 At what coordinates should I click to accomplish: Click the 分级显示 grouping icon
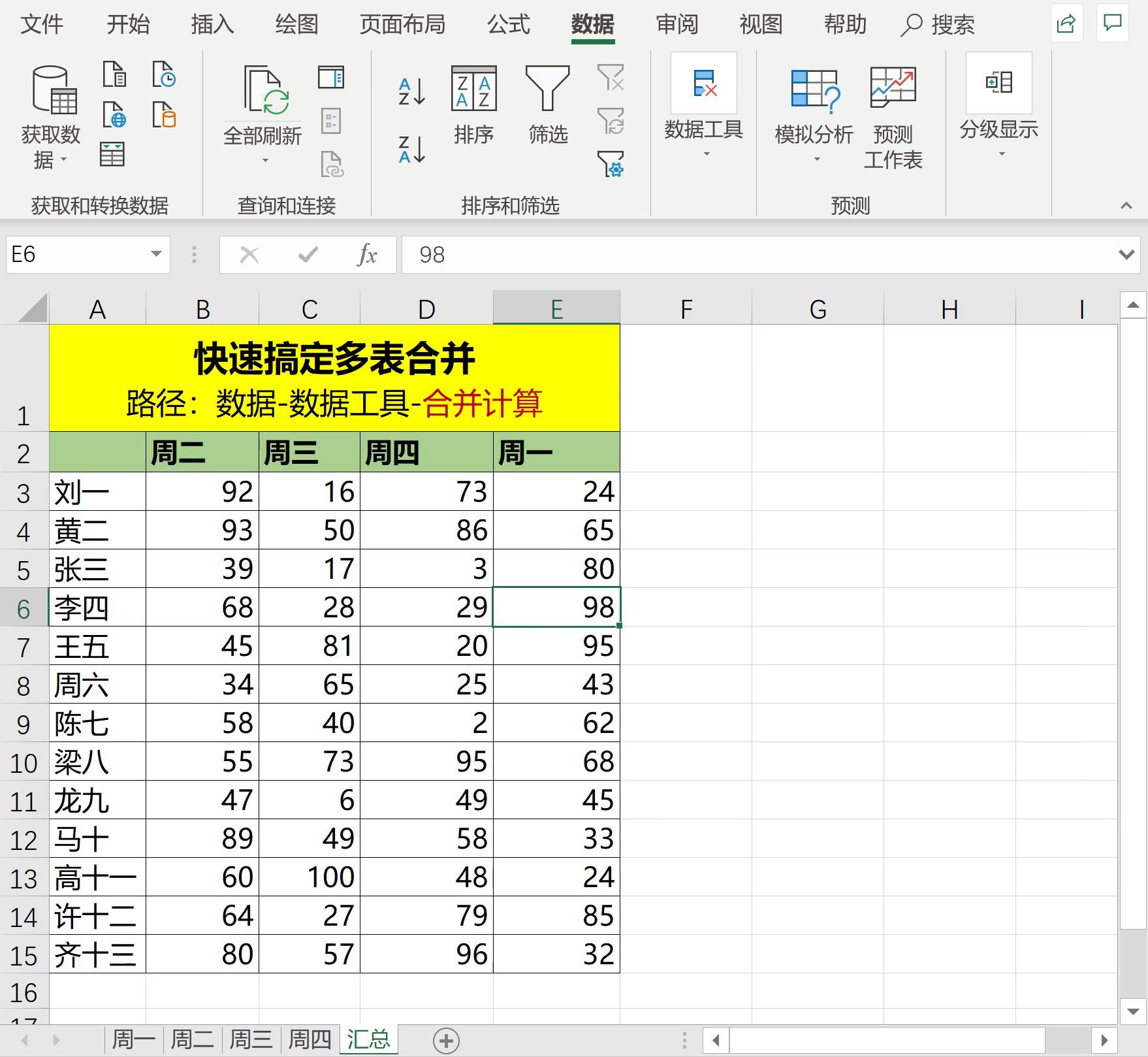tap(998, 84)
